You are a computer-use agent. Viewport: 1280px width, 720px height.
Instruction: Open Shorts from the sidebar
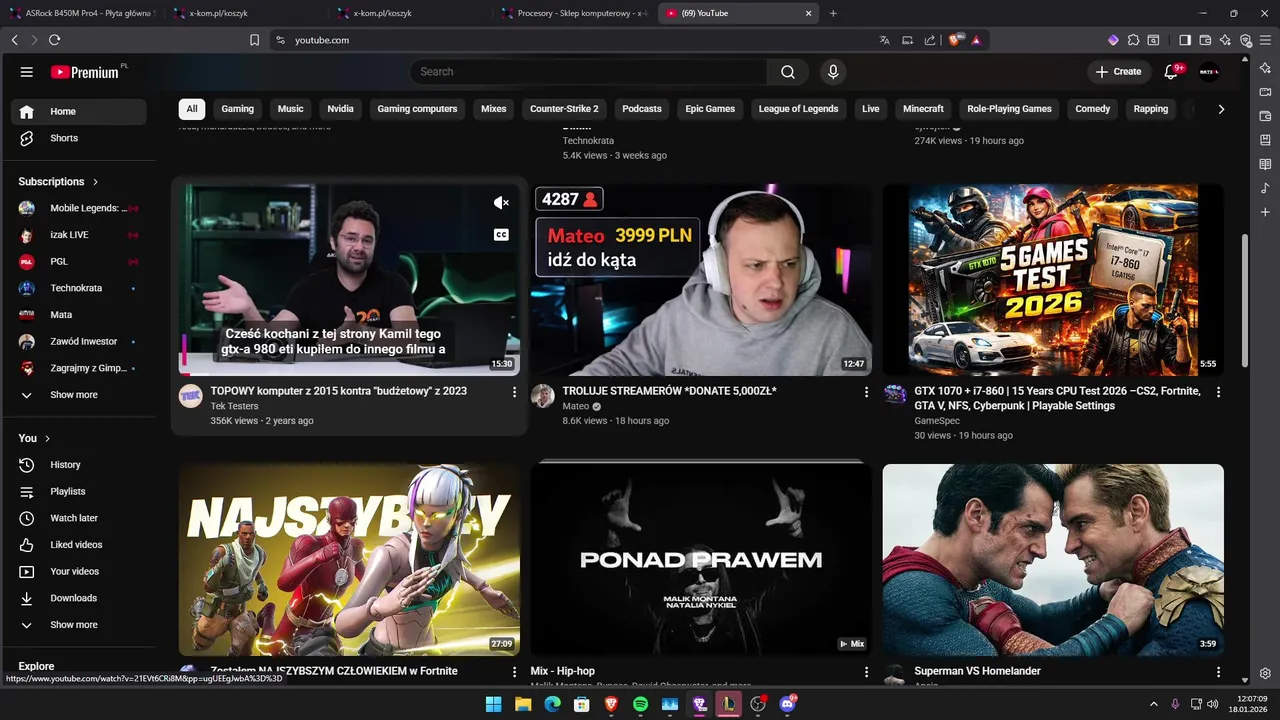[78, 138]
